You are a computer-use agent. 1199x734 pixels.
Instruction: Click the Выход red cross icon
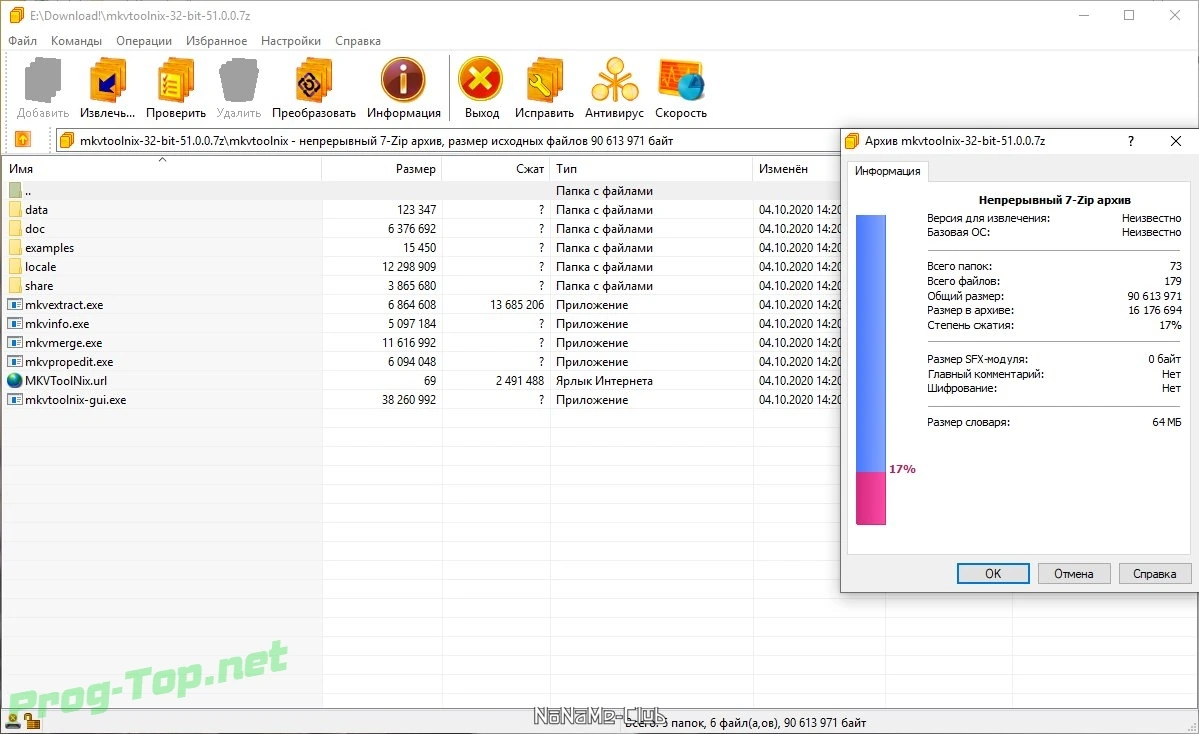pos(481,80)
